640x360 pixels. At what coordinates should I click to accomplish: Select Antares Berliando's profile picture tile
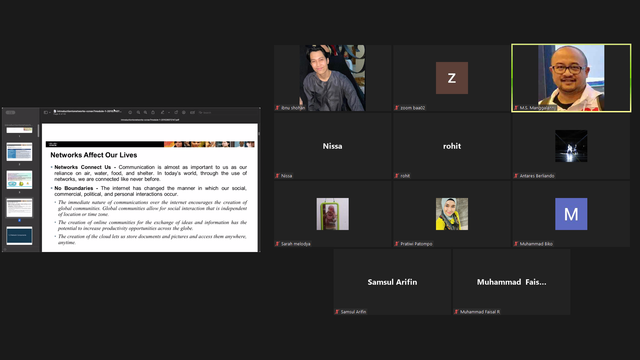pyautogui.click(x=571, y=146)
